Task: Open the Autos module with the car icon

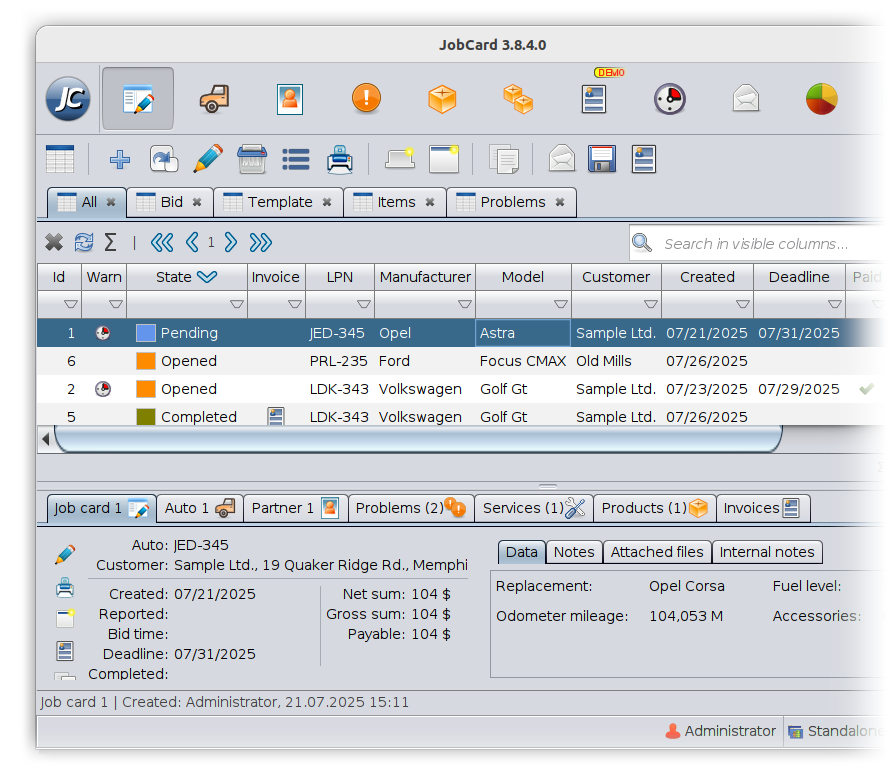Action: click(x=213, y=98)
